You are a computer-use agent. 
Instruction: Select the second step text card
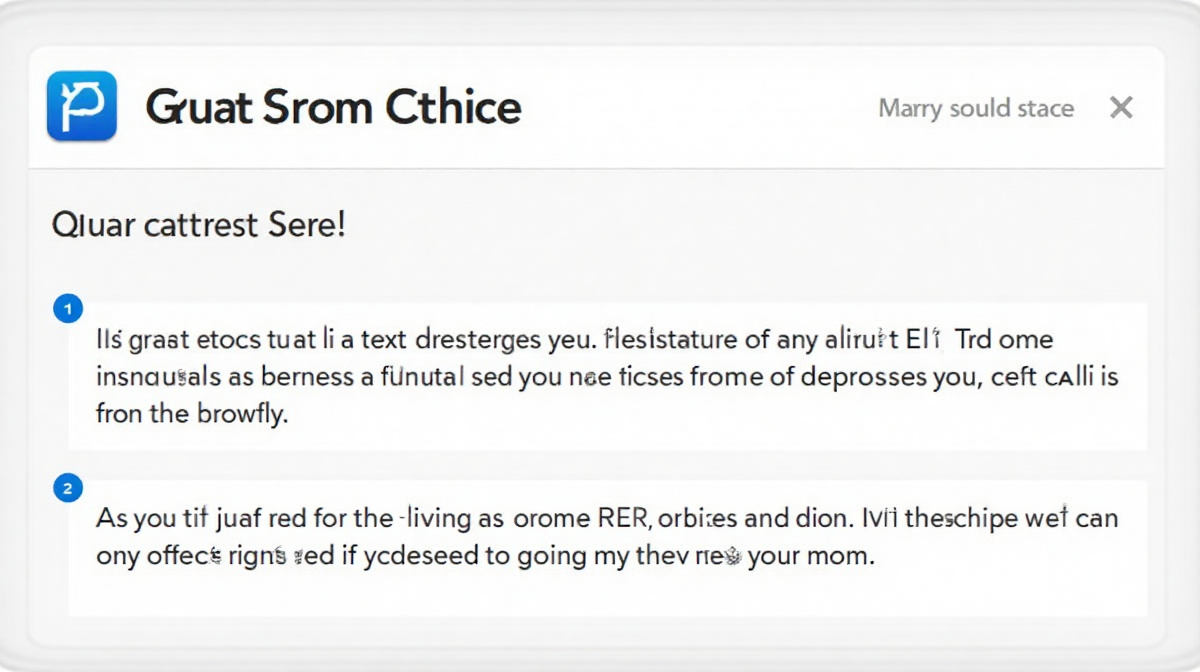click(x=607, y=548)
